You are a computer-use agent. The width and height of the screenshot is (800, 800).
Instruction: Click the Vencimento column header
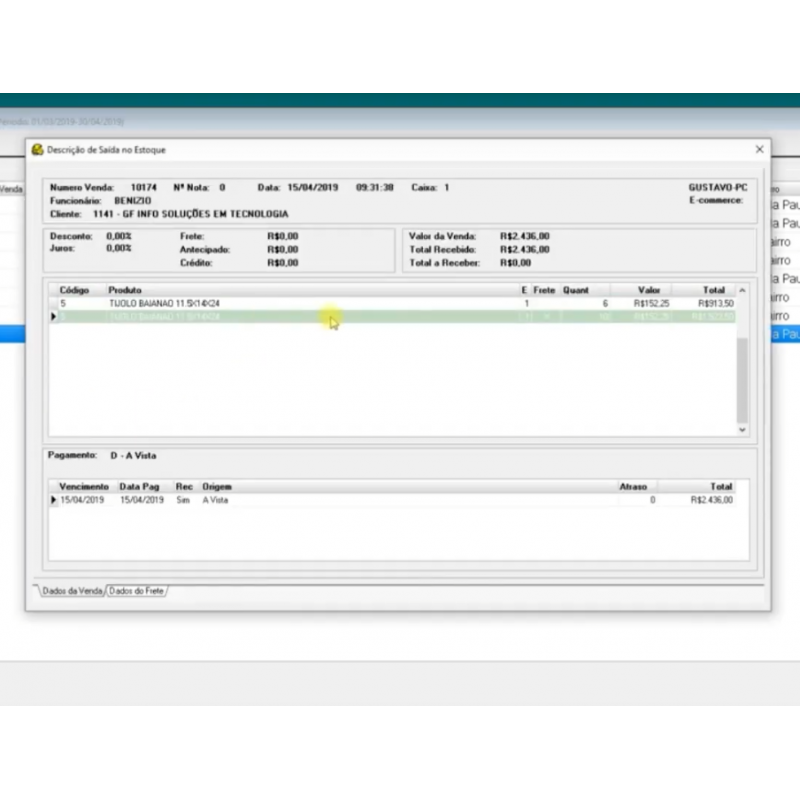[83, 487]
